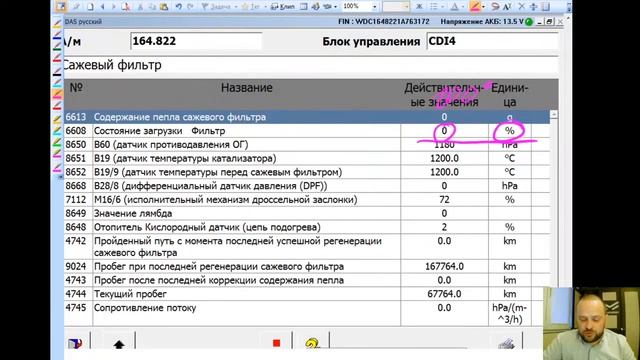Image resolution: width=640 pixels, height=360 pixels.
Task: Click the font color A icon
Action: [455, 7]
